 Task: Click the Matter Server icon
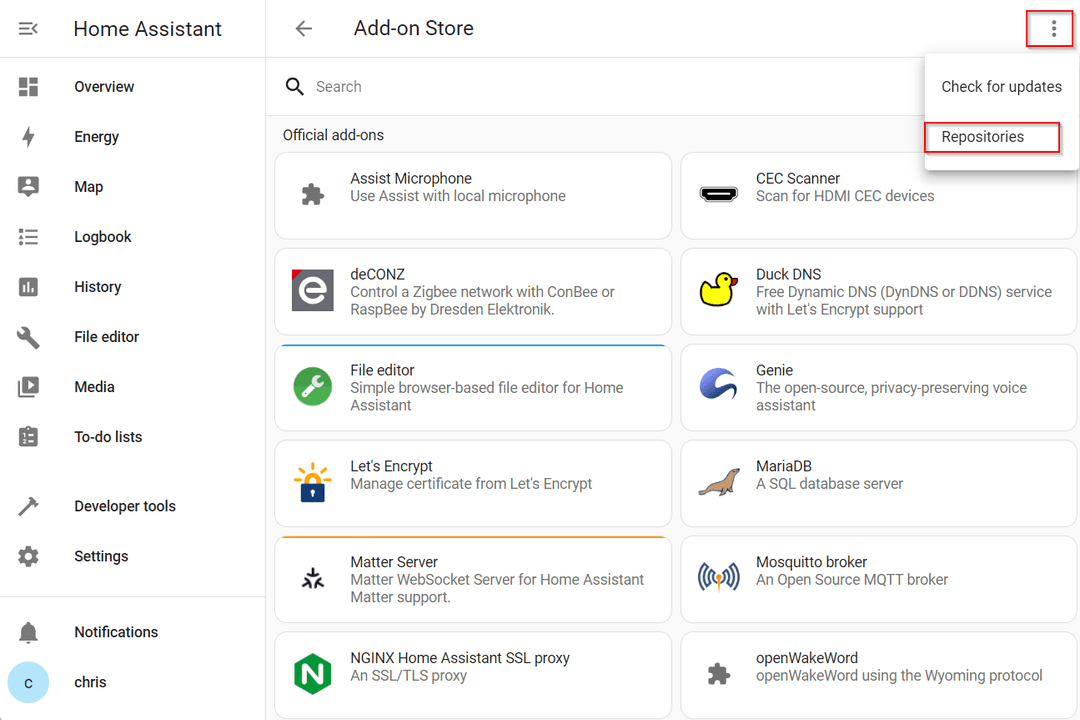click(x=313, y=578)
